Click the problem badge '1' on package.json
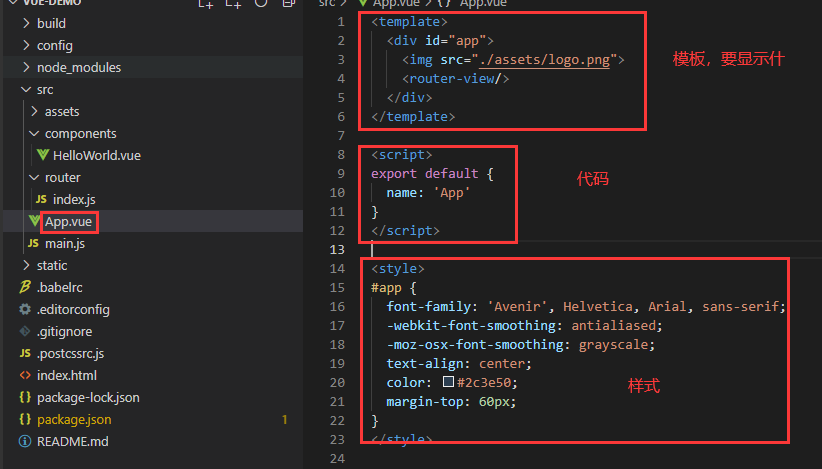Screen dimensions: 822x469 pos(285,419)
